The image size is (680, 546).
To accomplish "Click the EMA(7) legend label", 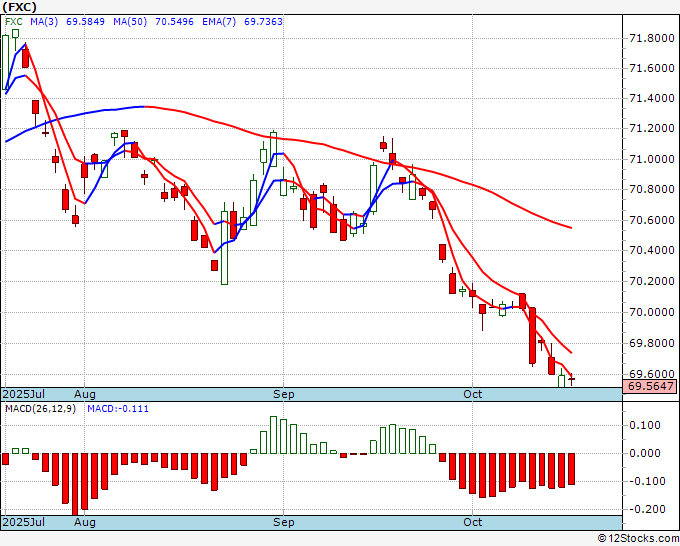I will [219, 21].
